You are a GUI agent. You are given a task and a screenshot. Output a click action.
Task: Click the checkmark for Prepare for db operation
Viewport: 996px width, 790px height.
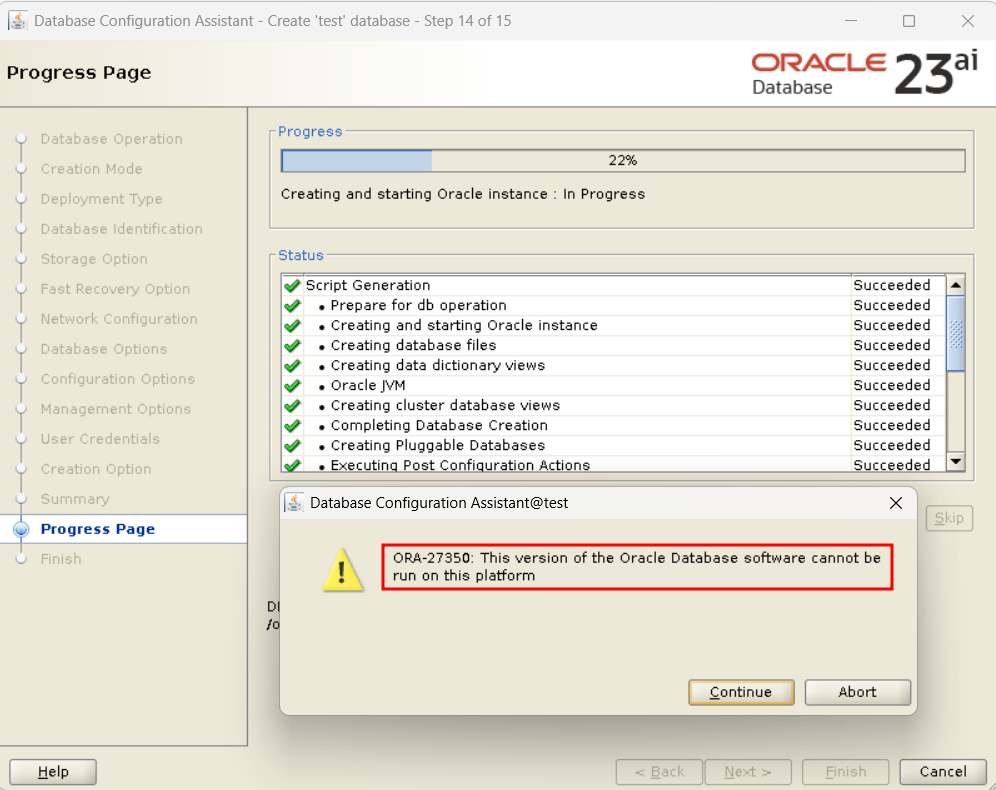292,305
